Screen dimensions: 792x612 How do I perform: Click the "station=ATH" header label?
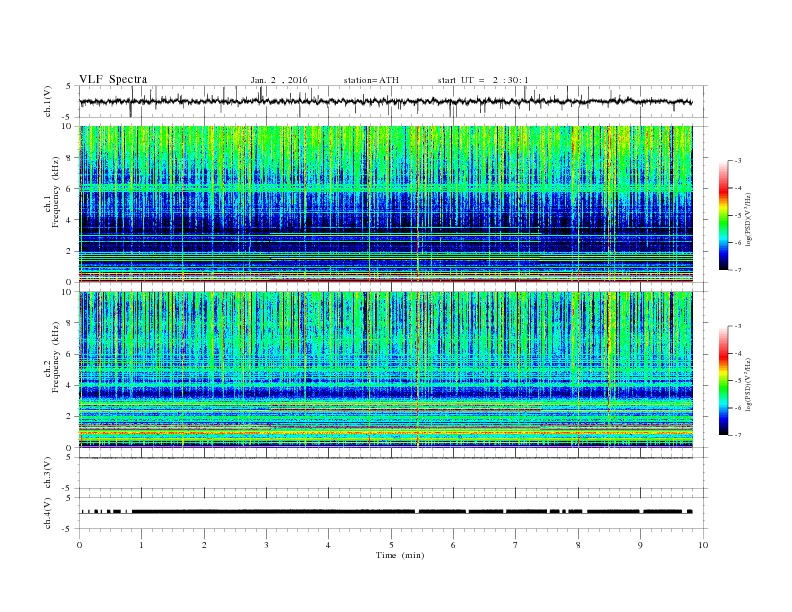click(371, 80)
